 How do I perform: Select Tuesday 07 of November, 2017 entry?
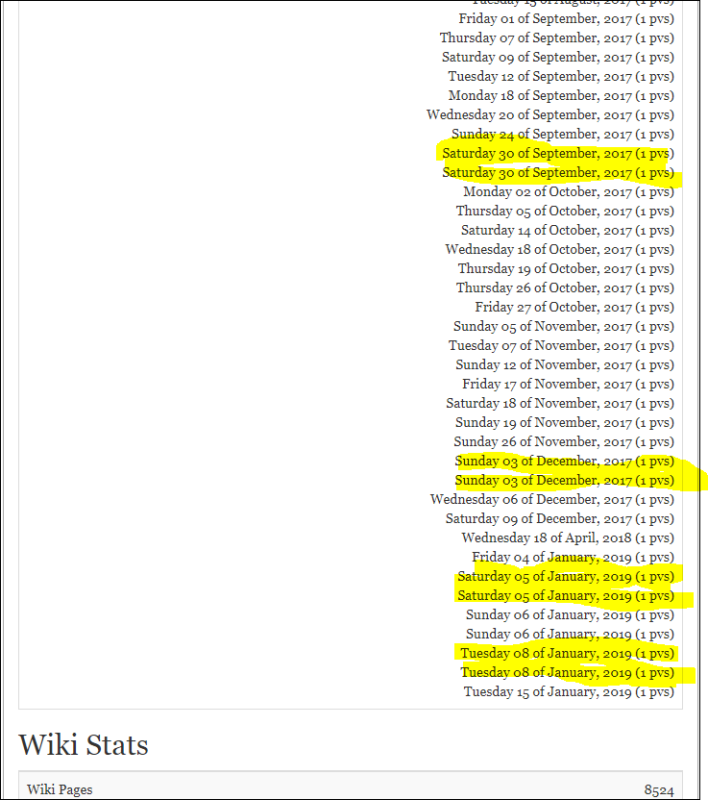tap(561, 346)
